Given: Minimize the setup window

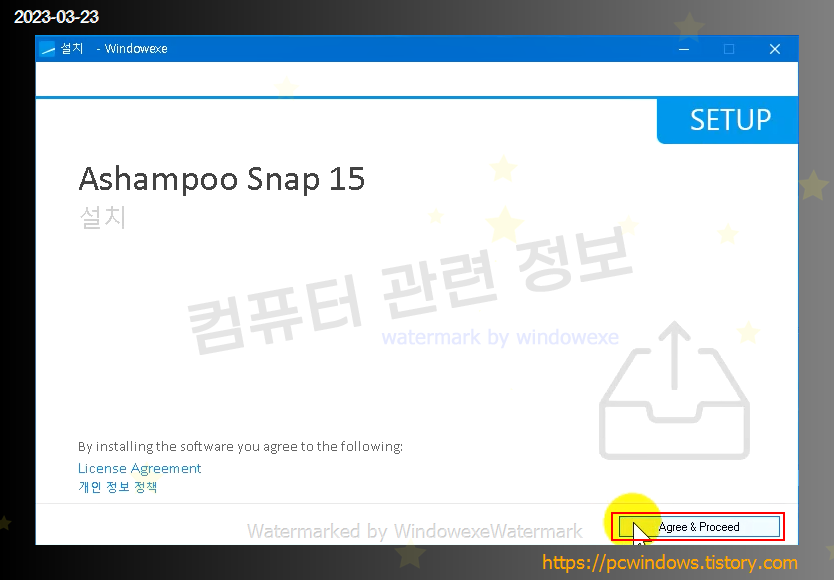Looking at the screenshot, I should [x=684, y=49].
